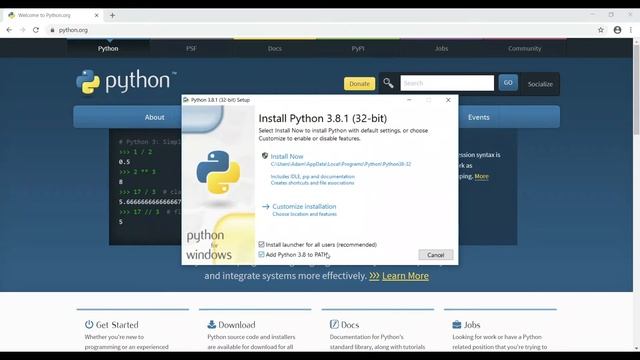Select the Python top navigation tab
The height and width of the screenshot is (360, 640).
click(x=108, y=49)
